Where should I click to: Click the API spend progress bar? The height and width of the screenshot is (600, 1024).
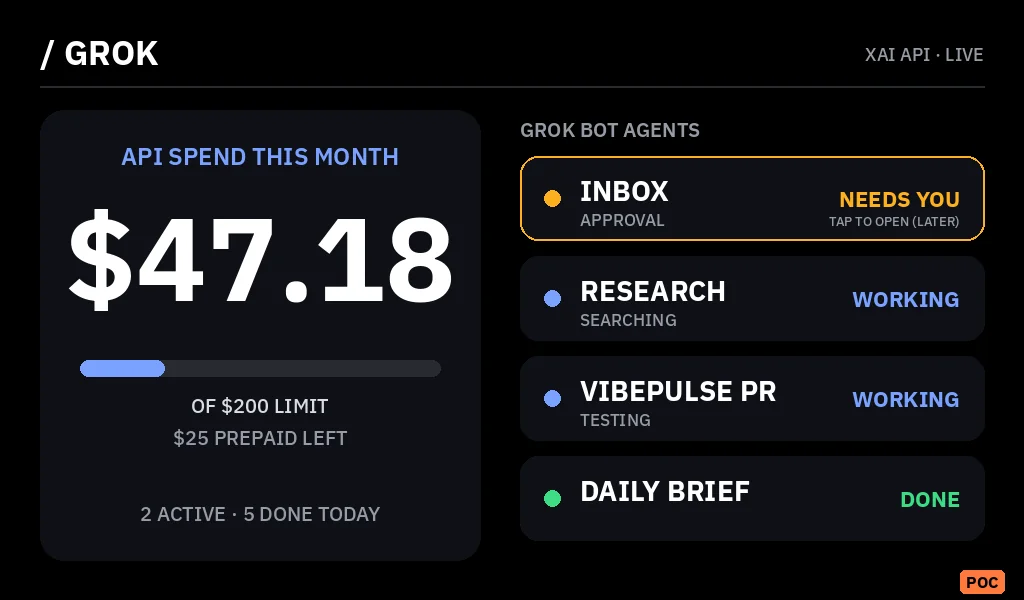tap(261, 368)
